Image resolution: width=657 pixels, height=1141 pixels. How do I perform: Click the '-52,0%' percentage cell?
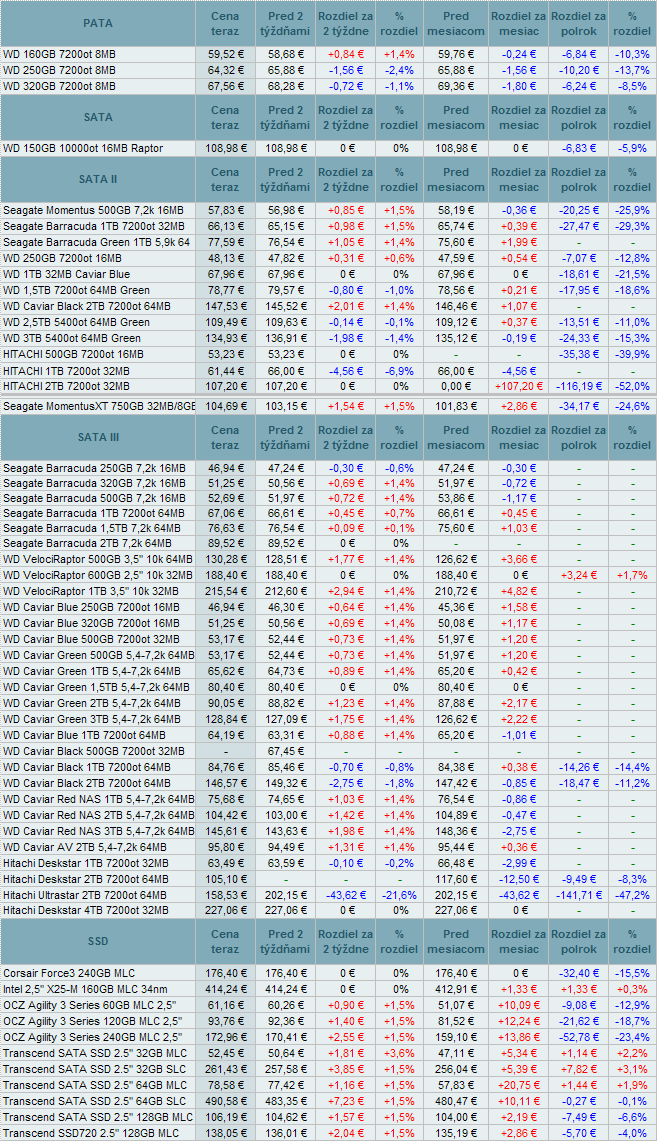632,386
